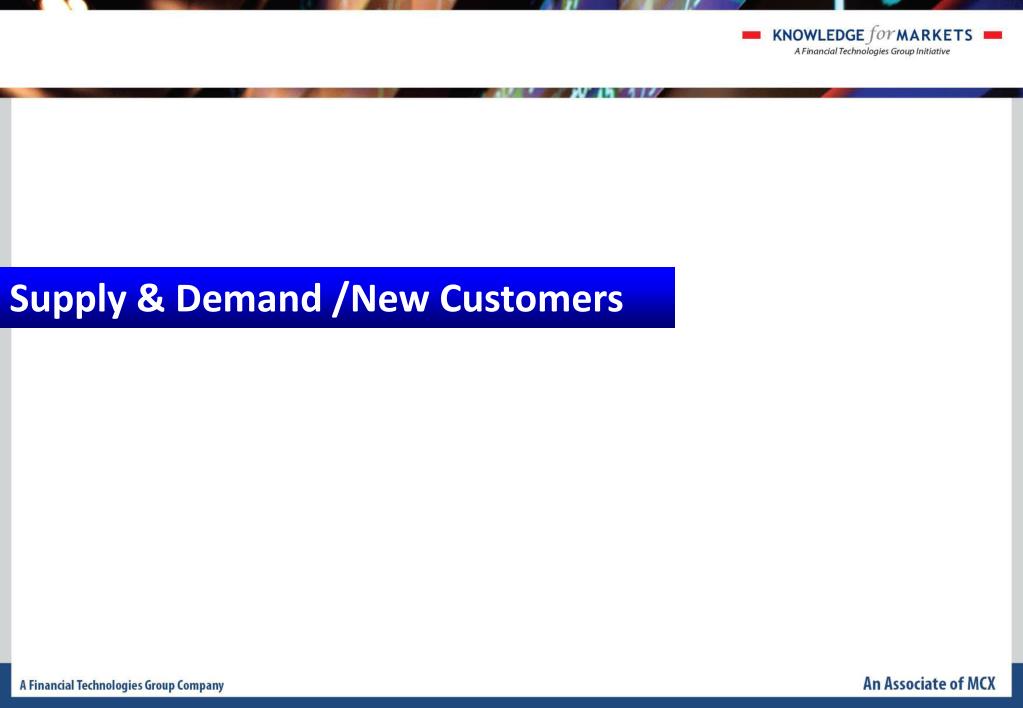Click the dark blue bar along the slide bottom
Image resolution: width=1023 pixels, height=708 pixels.
pos(512,702)
